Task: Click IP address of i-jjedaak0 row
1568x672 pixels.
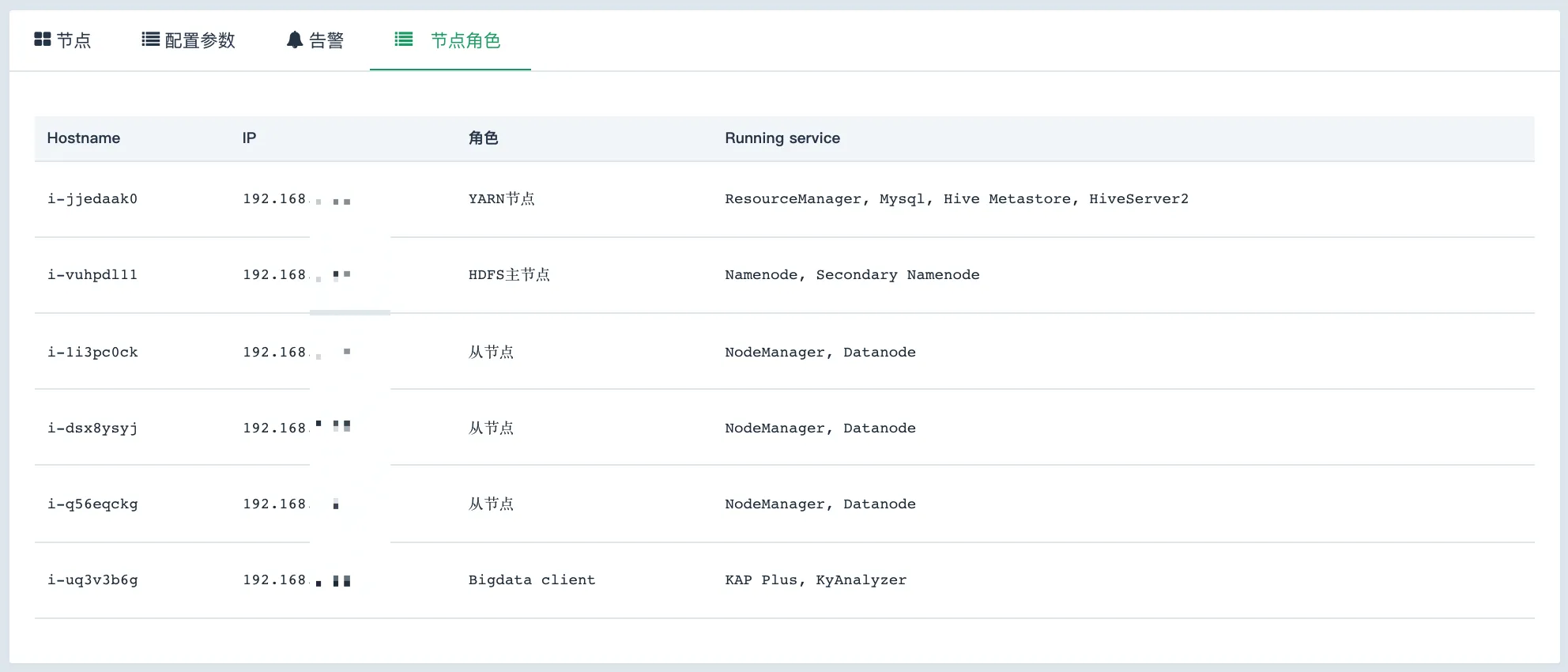Action: [x=296, y=199]
